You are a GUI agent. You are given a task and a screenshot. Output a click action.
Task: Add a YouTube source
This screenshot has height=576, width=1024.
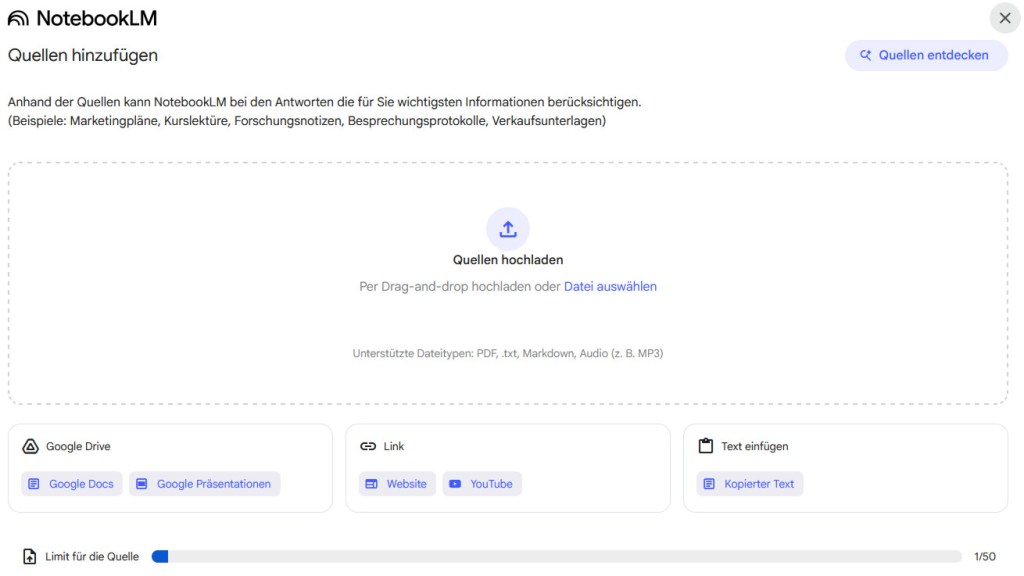tap(482, 484)
